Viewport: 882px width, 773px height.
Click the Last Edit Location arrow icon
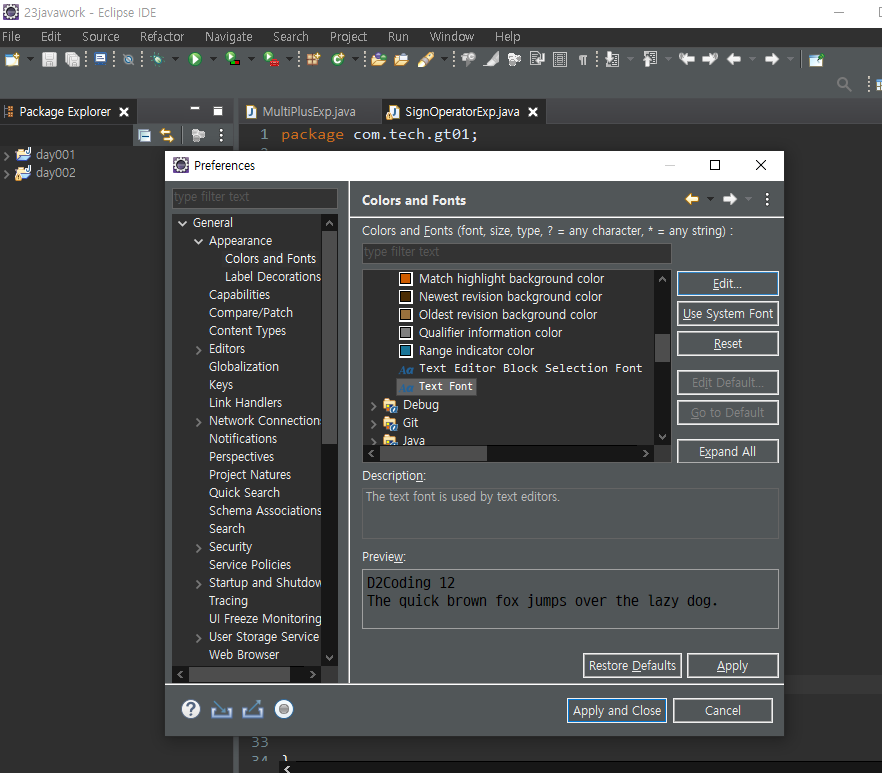pyautogui.click(x=686, y=59)
